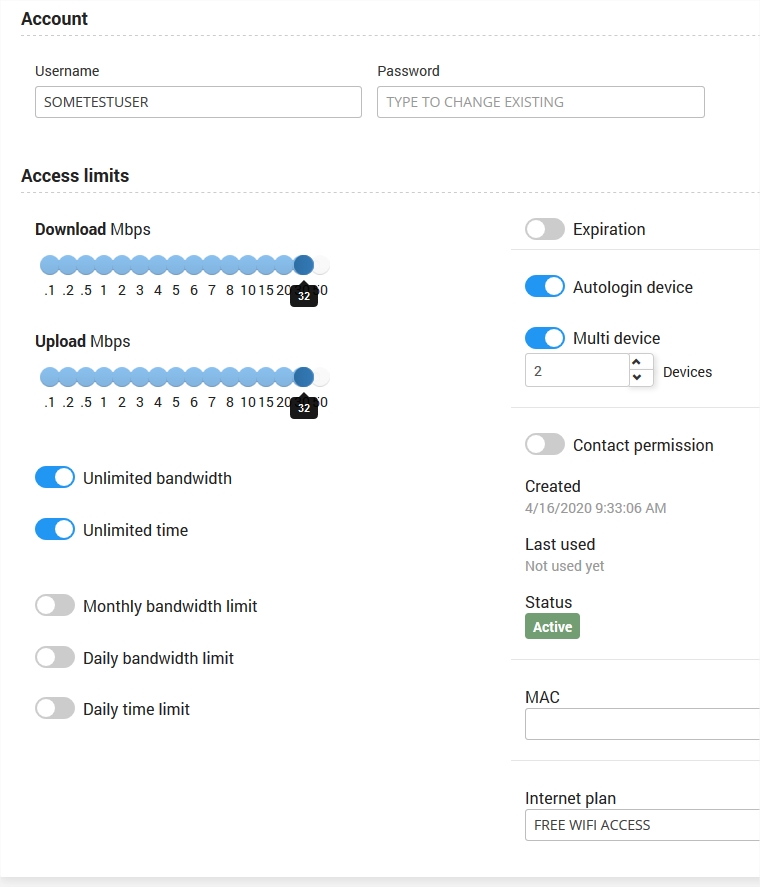Select .1 Mbps on Download slider
The image size is (760, 887).
pyautogui.click(x=49, y=265)
